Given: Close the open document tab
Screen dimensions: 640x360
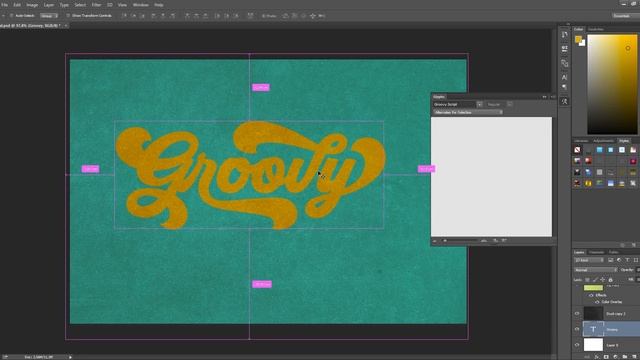Looking at the screenshot, I should [66, 26].
